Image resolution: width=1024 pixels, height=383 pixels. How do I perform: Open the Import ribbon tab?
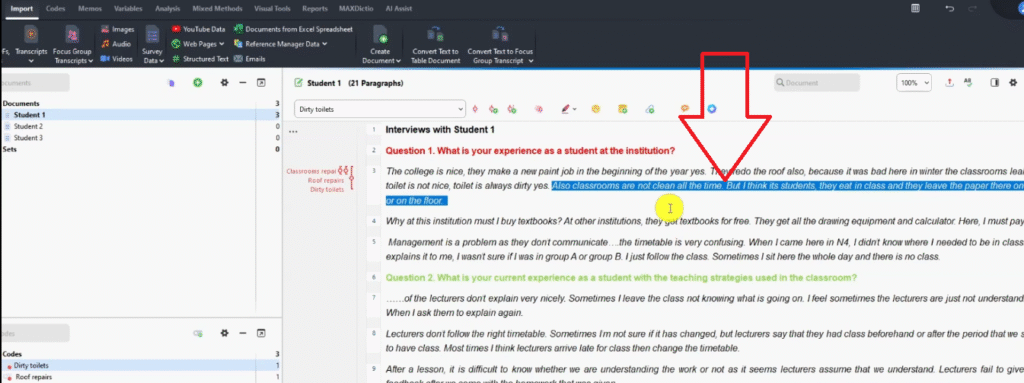pos(22,8)
